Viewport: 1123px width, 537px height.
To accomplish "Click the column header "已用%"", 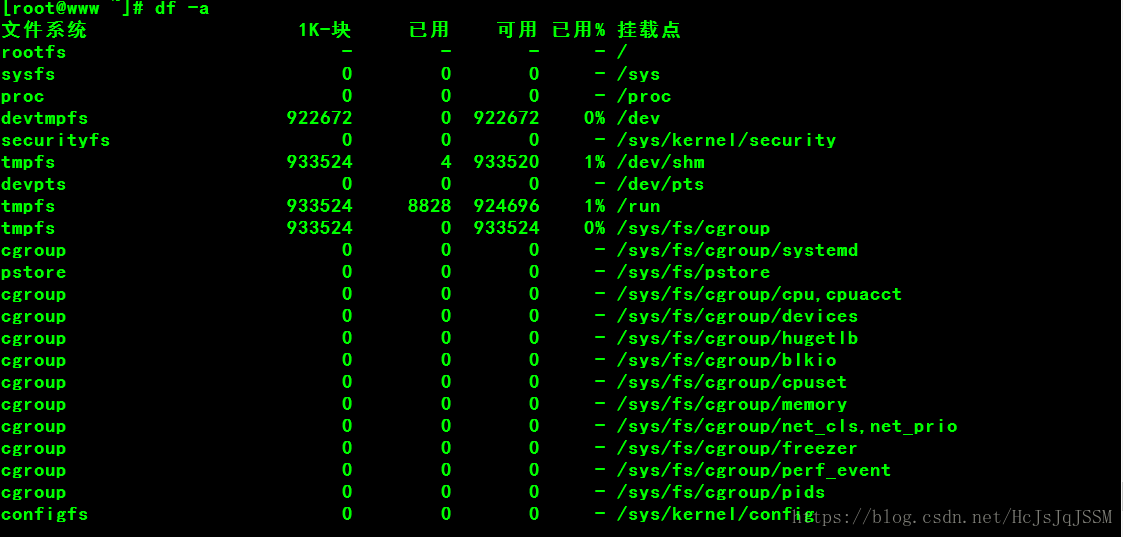I will pyautogui.click(x=579, y=30).
